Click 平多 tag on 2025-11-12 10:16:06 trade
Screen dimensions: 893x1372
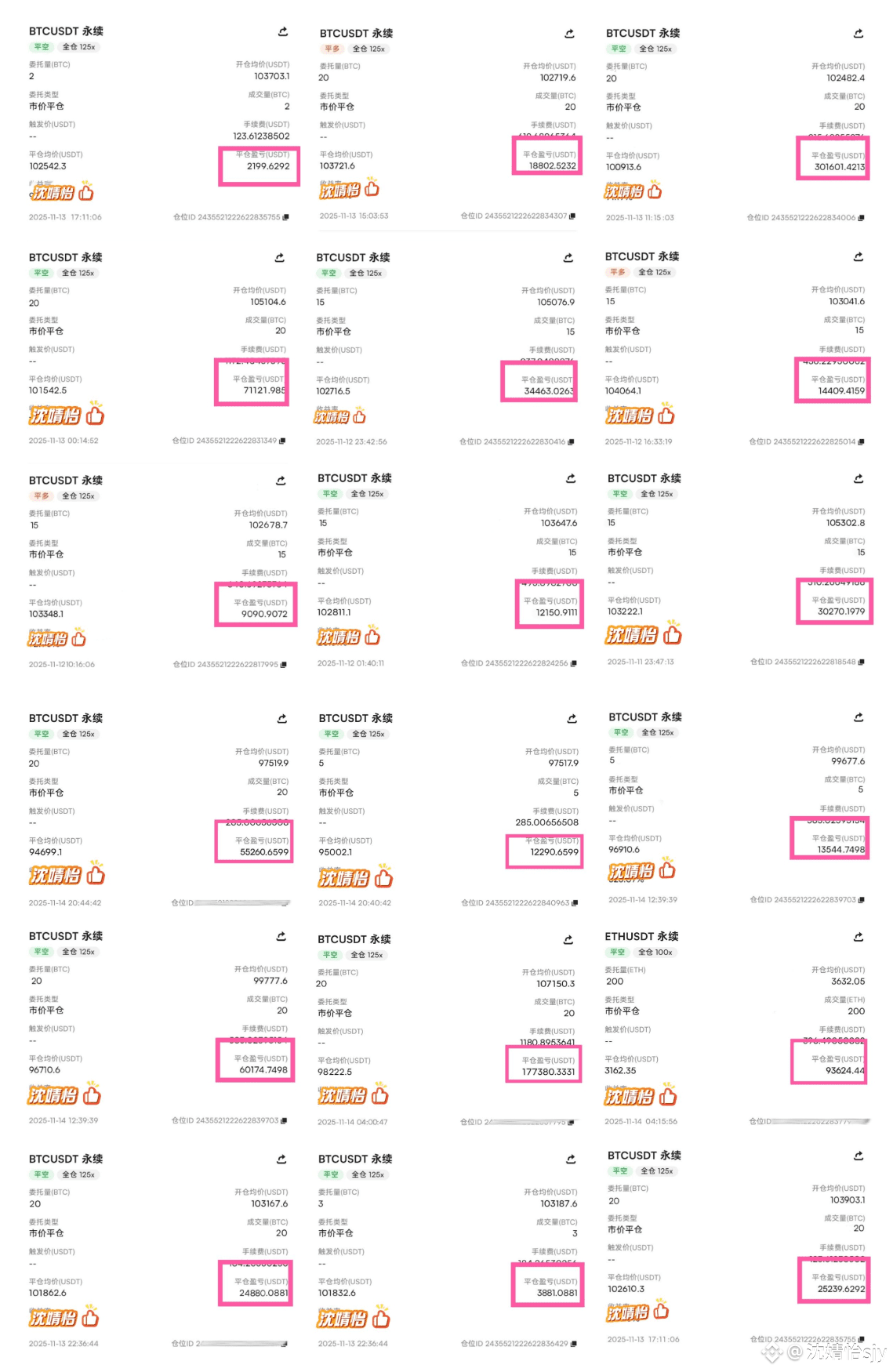tap(42, 496)
